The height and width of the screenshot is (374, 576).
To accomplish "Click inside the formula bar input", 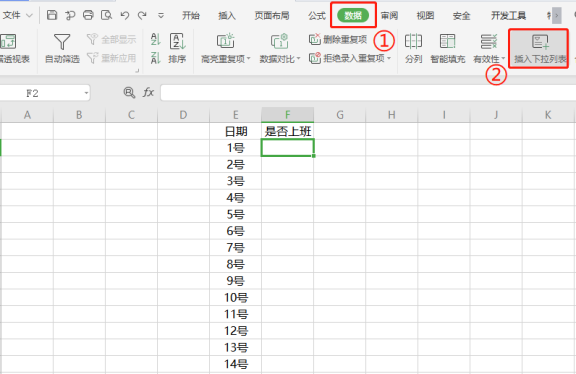I will pyautogui.click(x=368, y=93).
